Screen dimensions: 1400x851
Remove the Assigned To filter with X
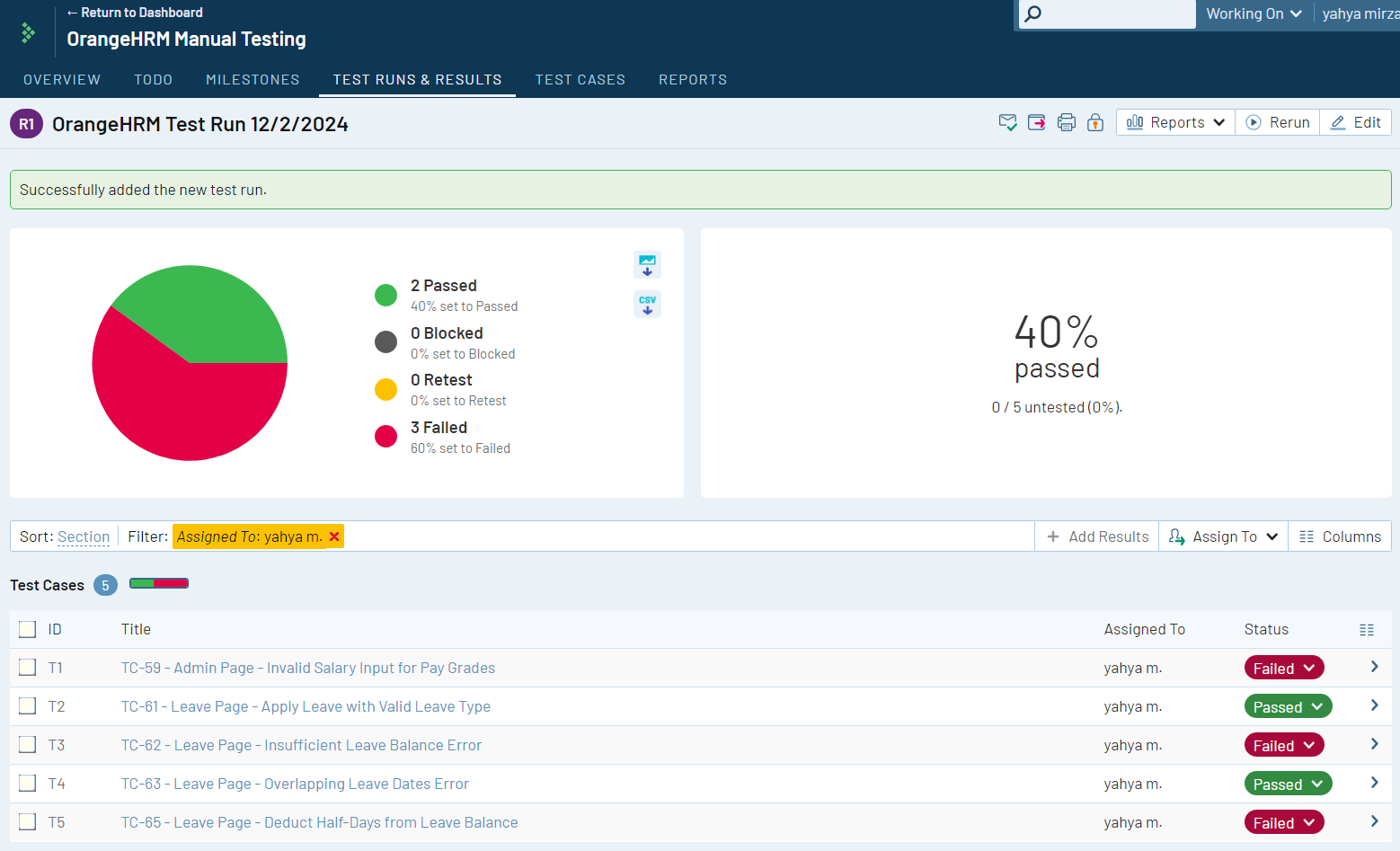pyautogui.click(x=334, y=536)
